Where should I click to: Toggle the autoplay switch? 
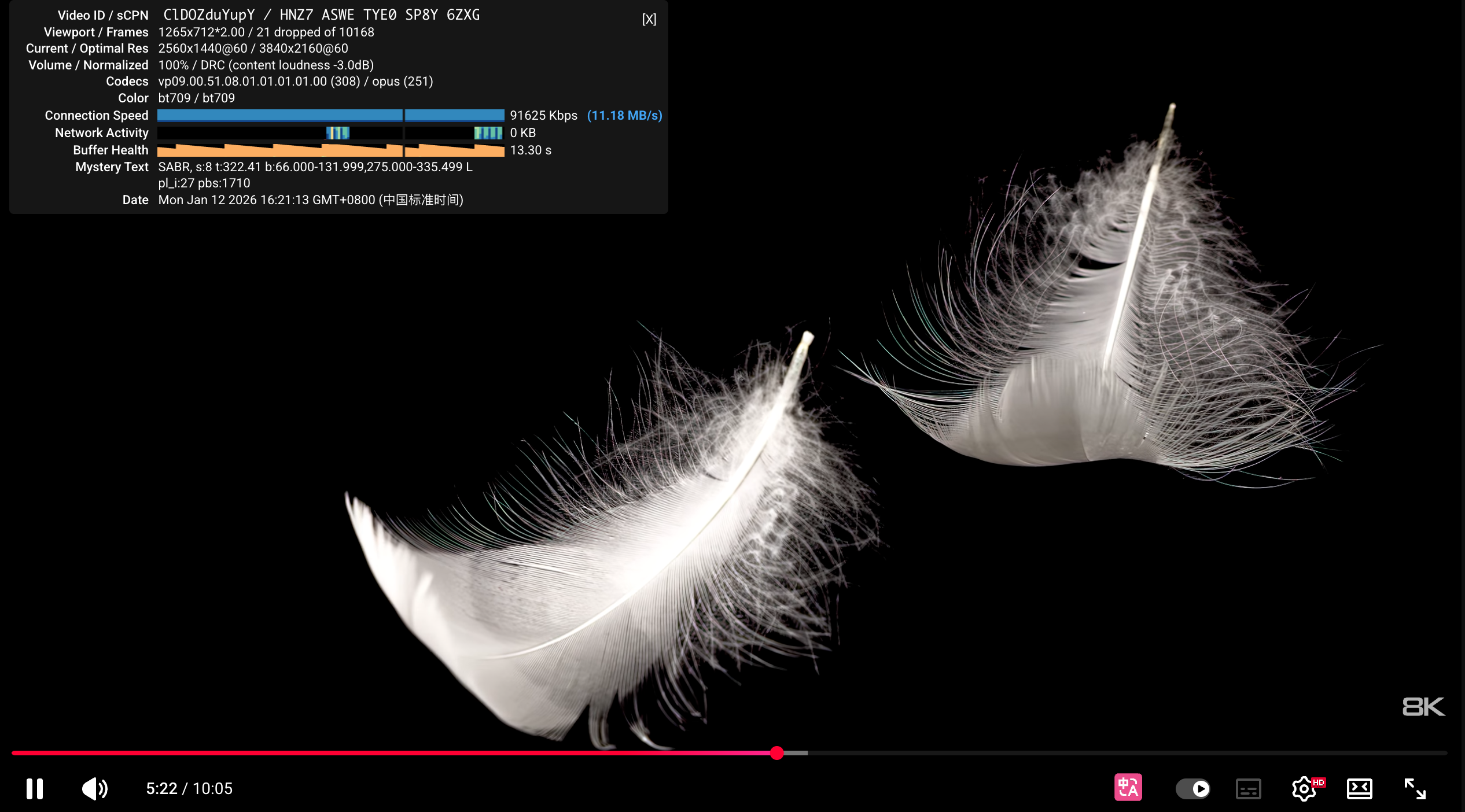point(1192,789)
